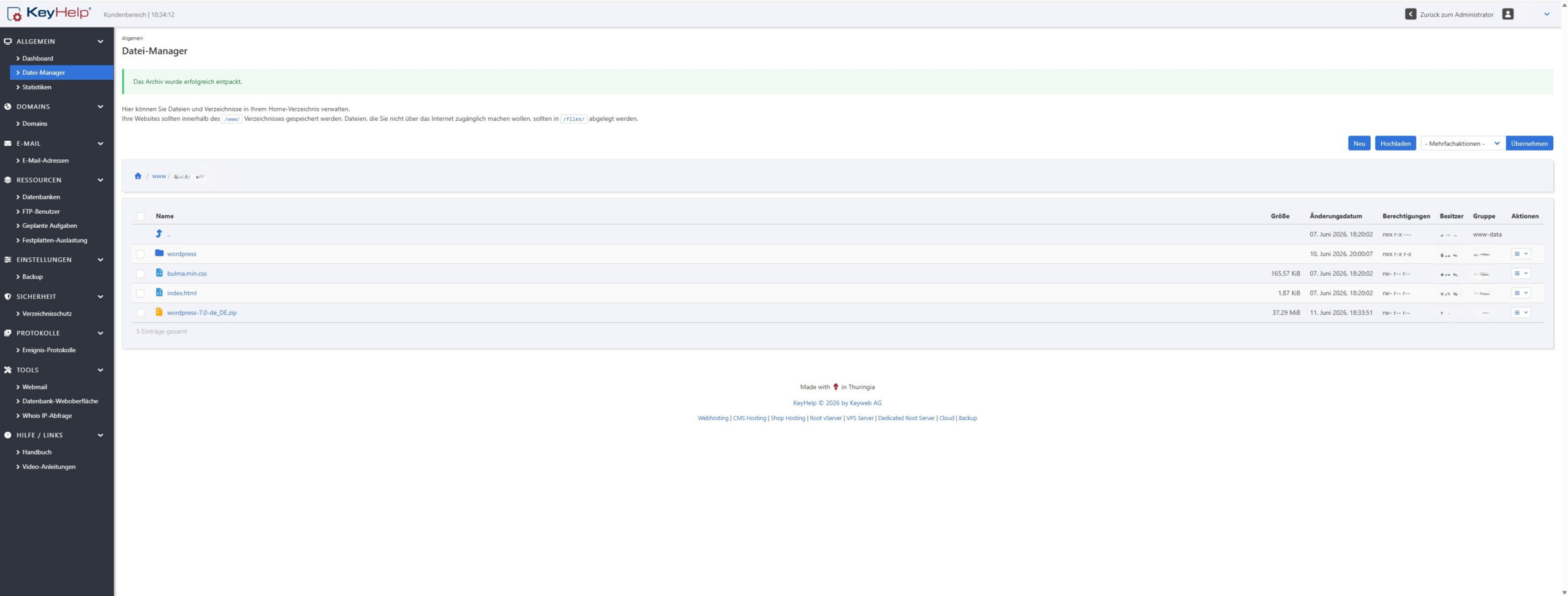Open wordpress-7.0-de_DE.zip file link
Screen dimensions: 1568x596
point(202,312)
